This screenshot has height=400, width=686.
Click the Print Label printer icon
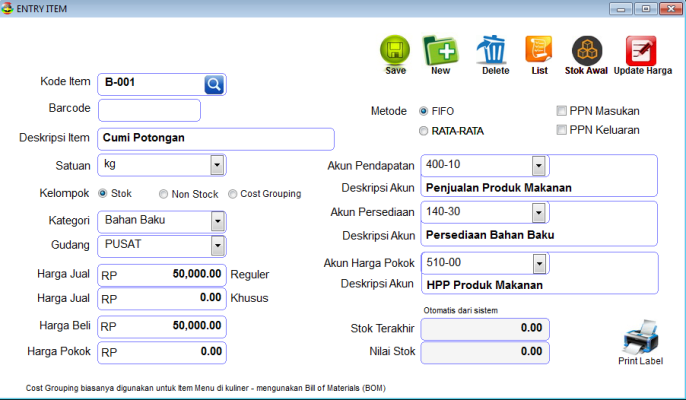[x=641, y=337]
